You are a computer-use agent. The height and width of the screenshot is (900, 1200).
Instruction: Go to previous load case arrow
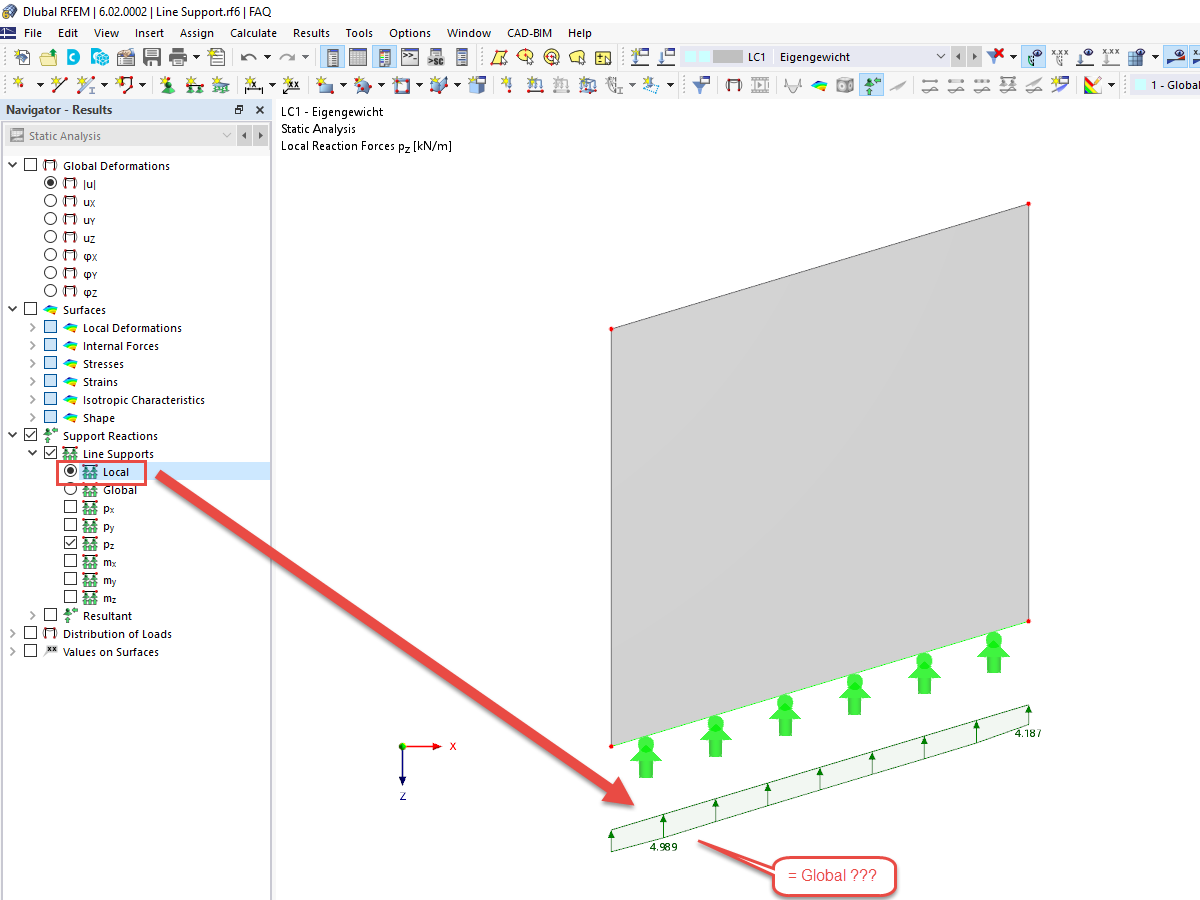[x=958, y=57]
